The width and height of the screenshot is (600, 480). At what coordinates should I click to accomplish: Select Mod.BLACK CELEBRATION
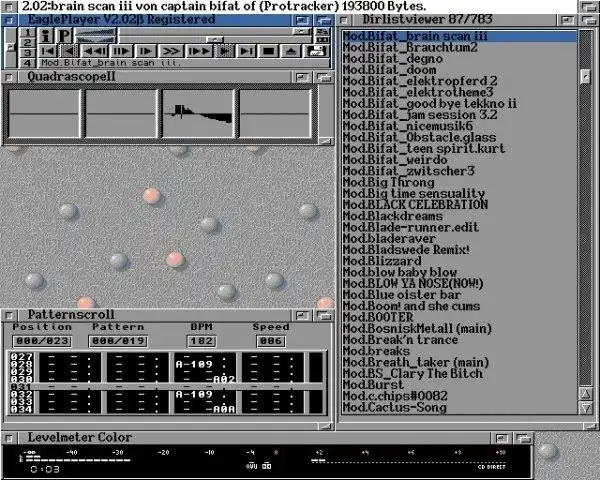[459, 205]
